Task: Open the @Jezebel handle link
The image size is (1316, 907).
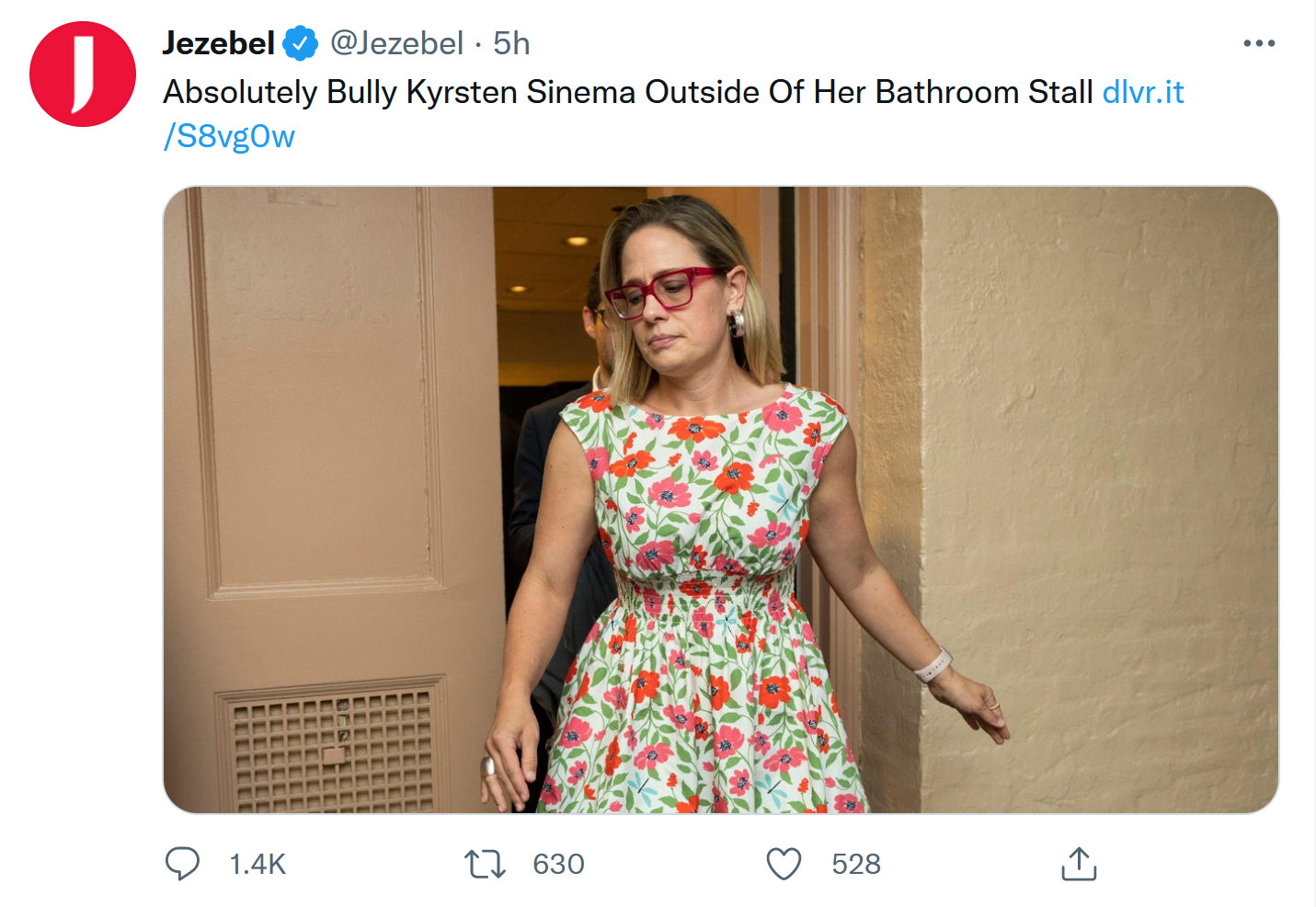Action: 396,43
